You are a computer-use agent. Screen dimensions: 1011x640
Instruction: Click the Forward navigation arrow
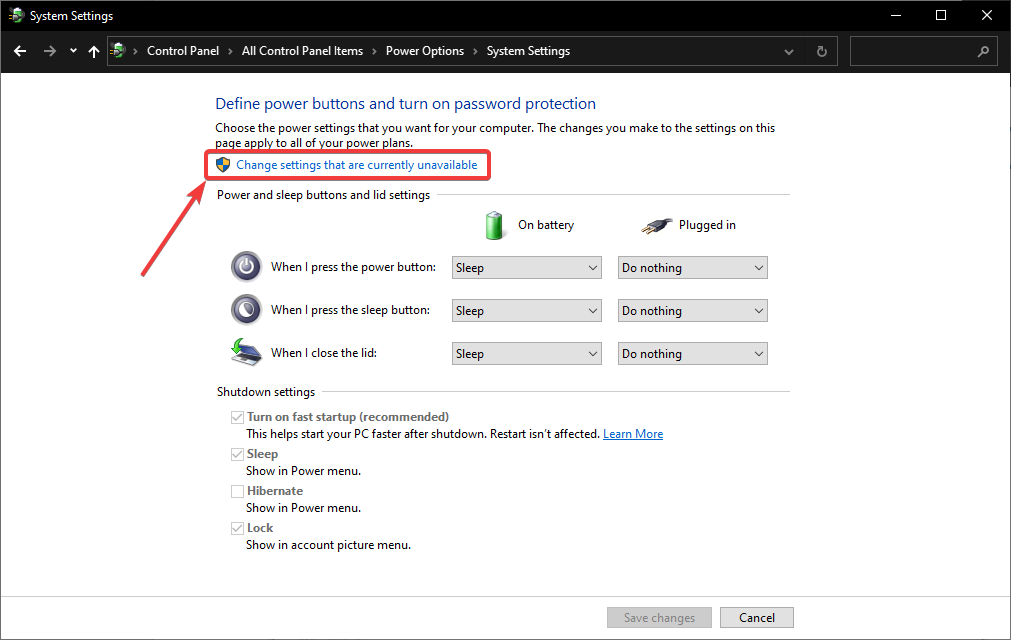coord(49,51)
